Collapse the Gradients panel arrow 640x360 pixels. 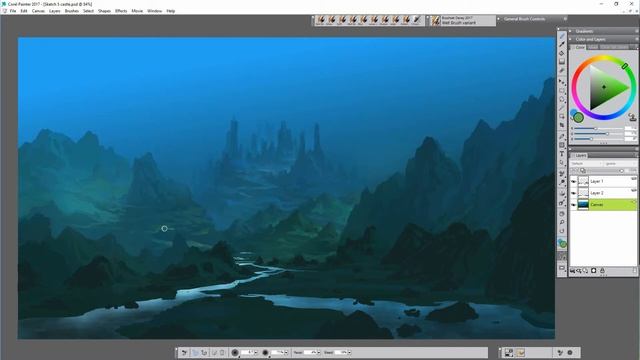571,31
